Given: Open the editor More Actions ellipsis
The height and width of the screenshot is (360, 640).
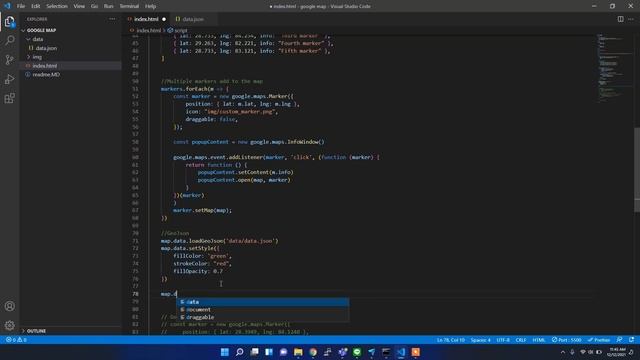Looking at the screenshot, I should click(631, 19).
